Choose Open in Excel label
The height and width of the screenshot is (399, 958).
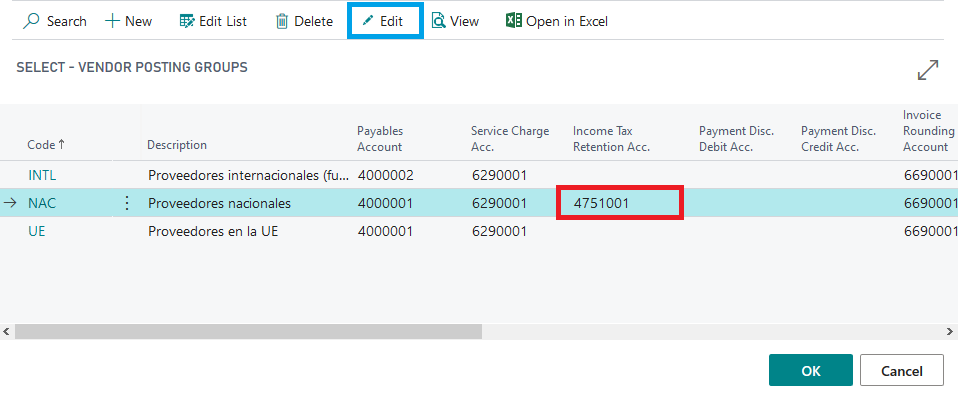[567, 21]
